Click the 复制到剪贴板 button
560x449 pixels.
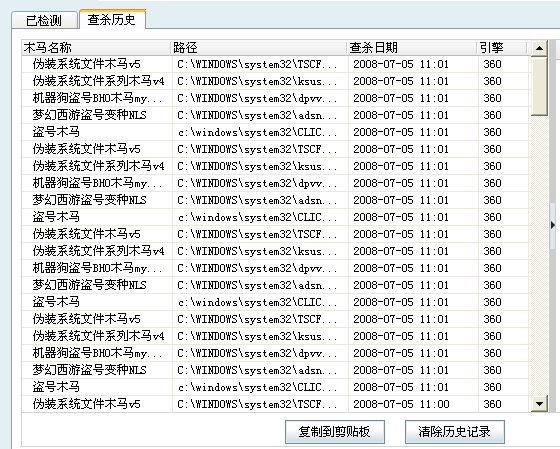point(335,432)
